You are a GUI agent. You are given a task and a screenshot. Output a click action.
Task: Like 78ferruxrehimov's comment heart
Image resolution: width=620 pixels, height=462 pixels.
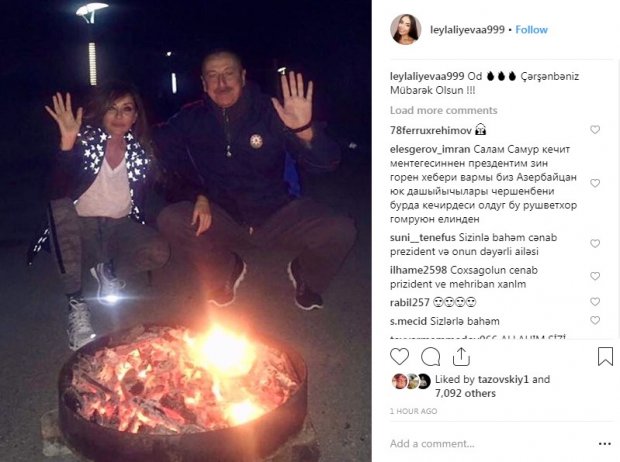(x=595, y=130)
